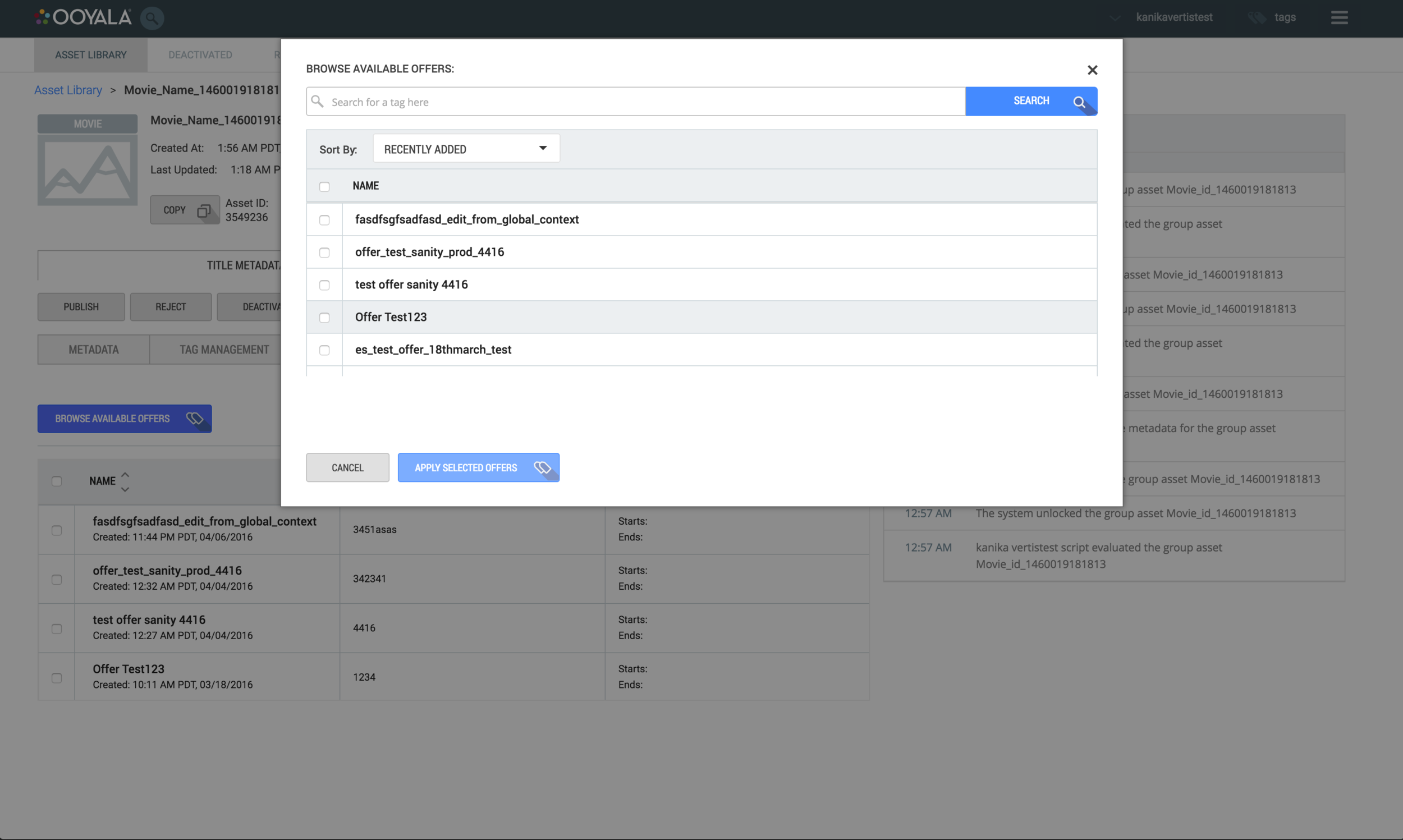
Task: Click 'The system unlocked the group asset' log entry
Action: click(x=1135, y=513)
